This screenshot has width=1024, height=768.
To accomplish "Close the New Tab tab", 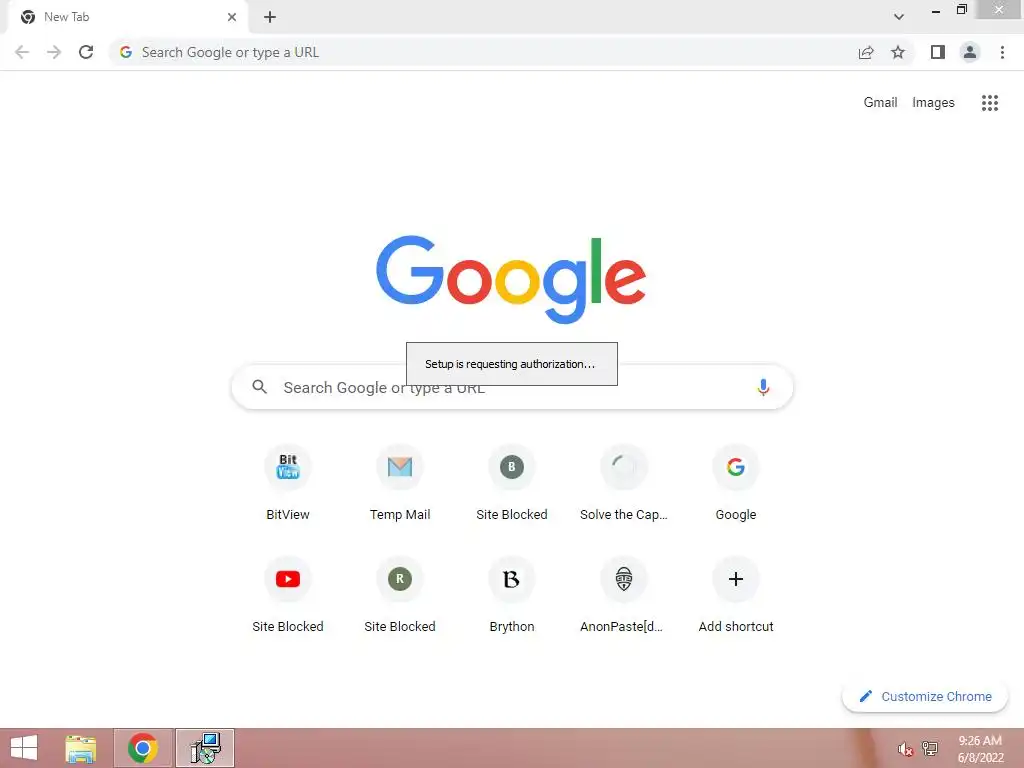I will (x=232, y=17).
